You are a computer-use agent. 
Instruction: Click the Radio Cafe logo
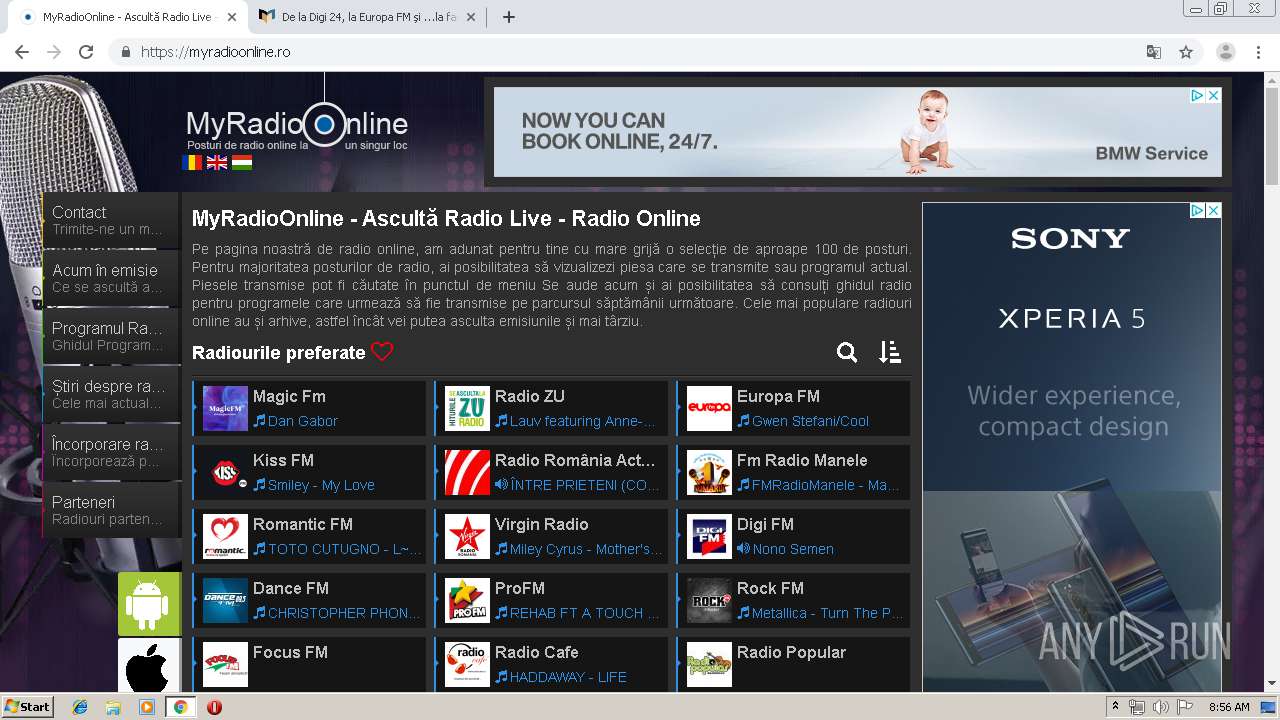[467, 664]
